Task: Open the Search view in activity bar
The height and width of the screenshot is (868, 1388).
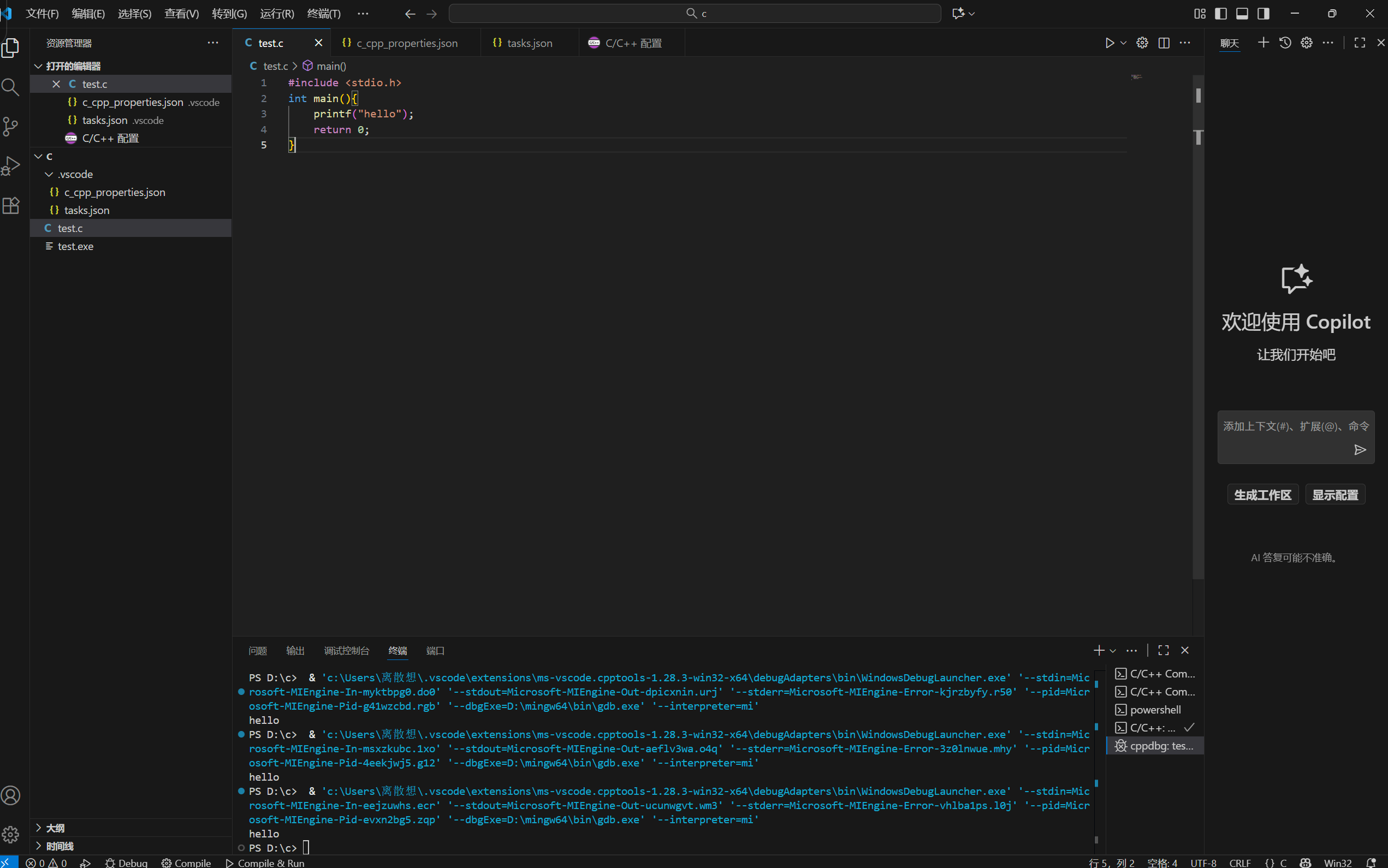Action: (x=10, y=87)
